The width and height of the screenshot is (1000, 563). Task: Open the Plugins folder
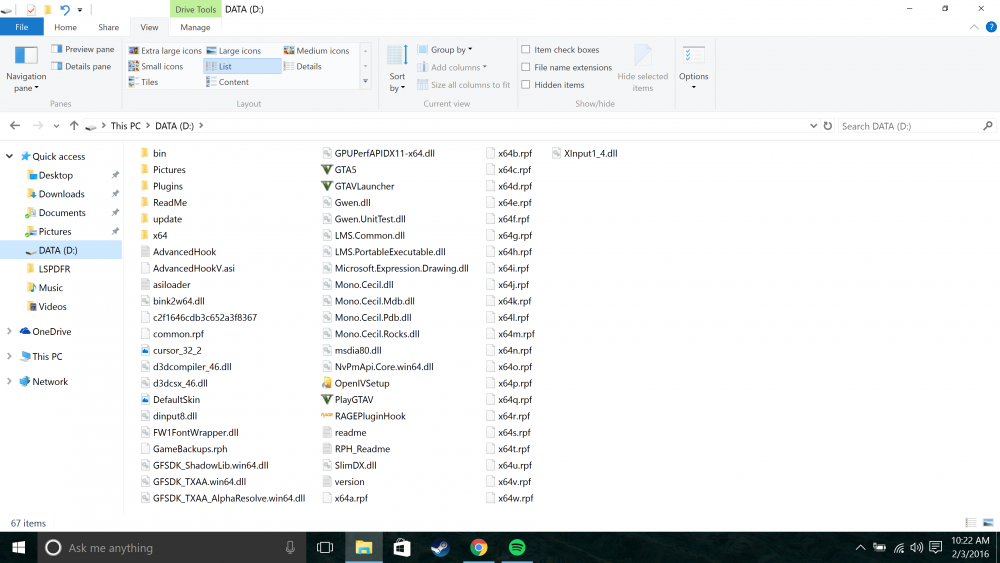[x=161, y=186]
